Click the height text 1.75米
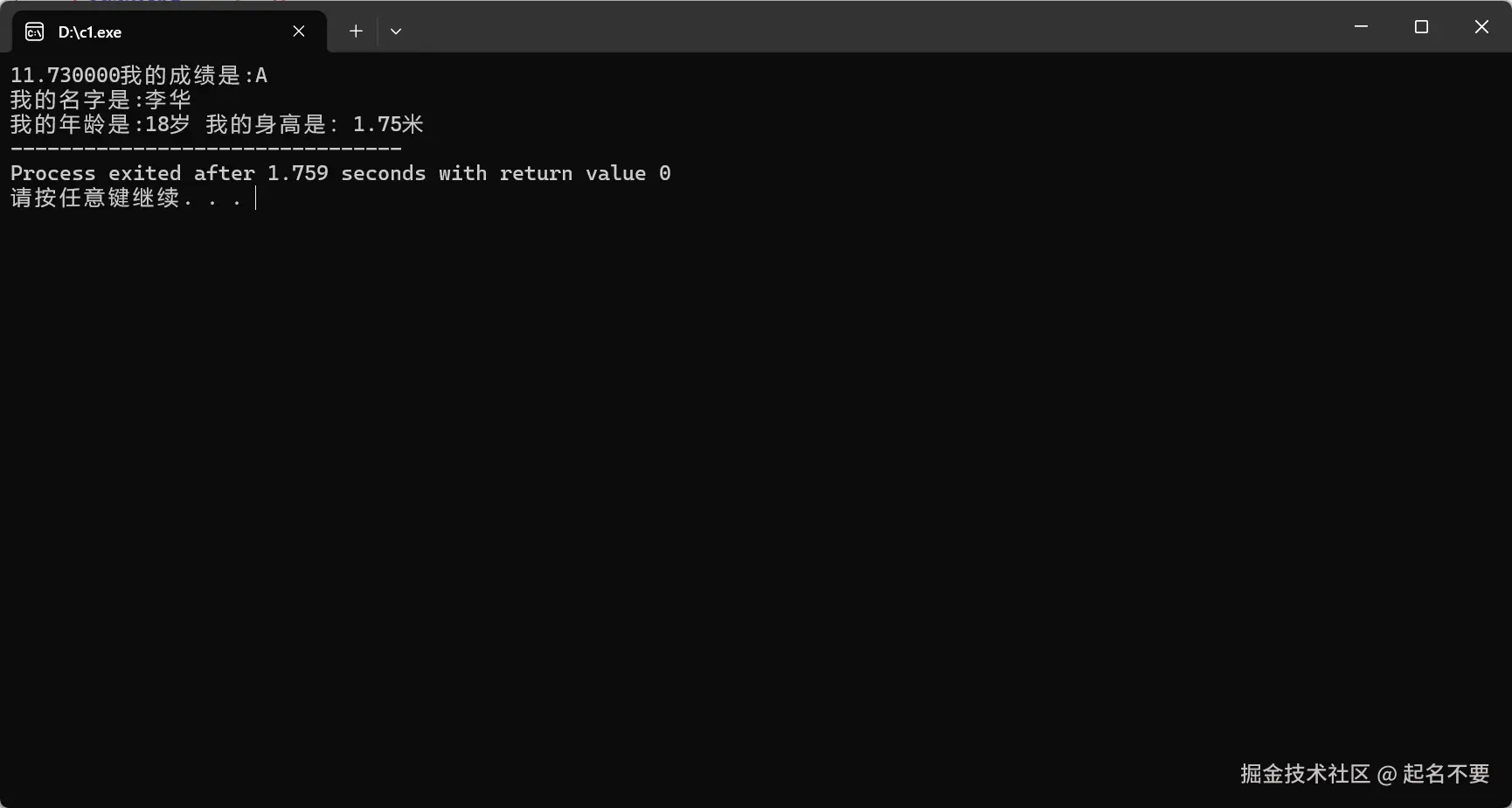The width and height of the screenshot is (1512, 808). click(x=388, y=124)
